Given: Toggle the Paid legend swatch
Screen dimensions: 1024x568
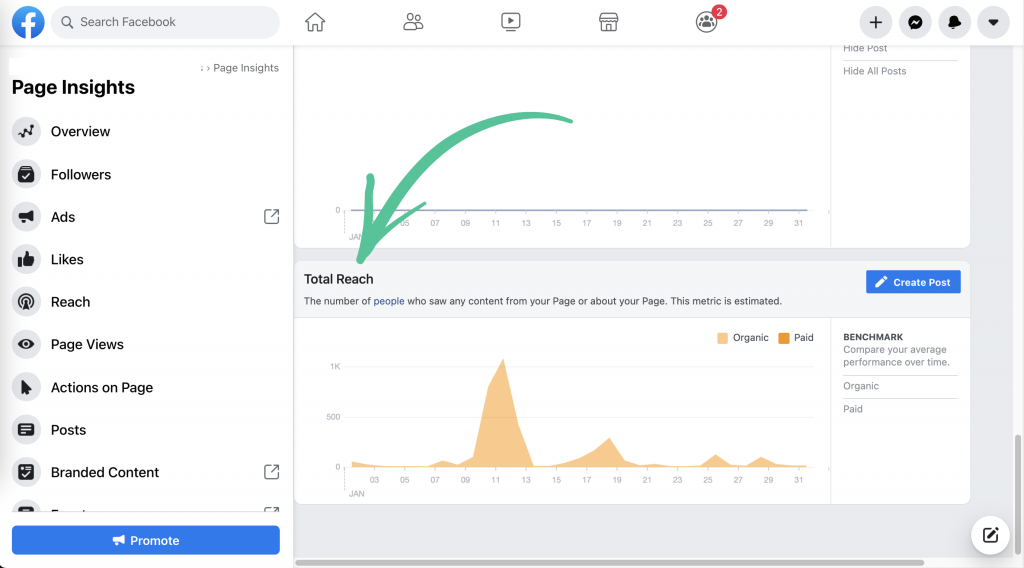Looking at the screenshot, I should click(x=784, y=338).
